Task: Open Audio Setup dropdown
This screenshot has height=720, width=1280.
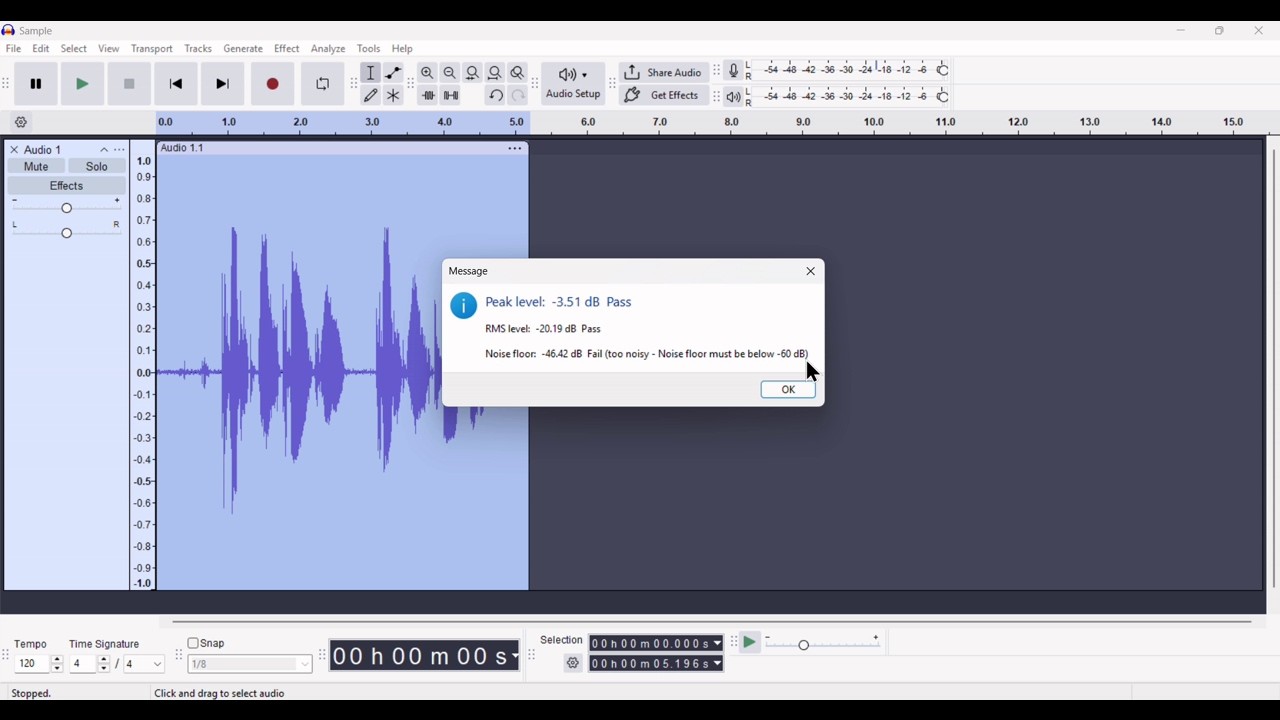Action: tap(573, 84)
